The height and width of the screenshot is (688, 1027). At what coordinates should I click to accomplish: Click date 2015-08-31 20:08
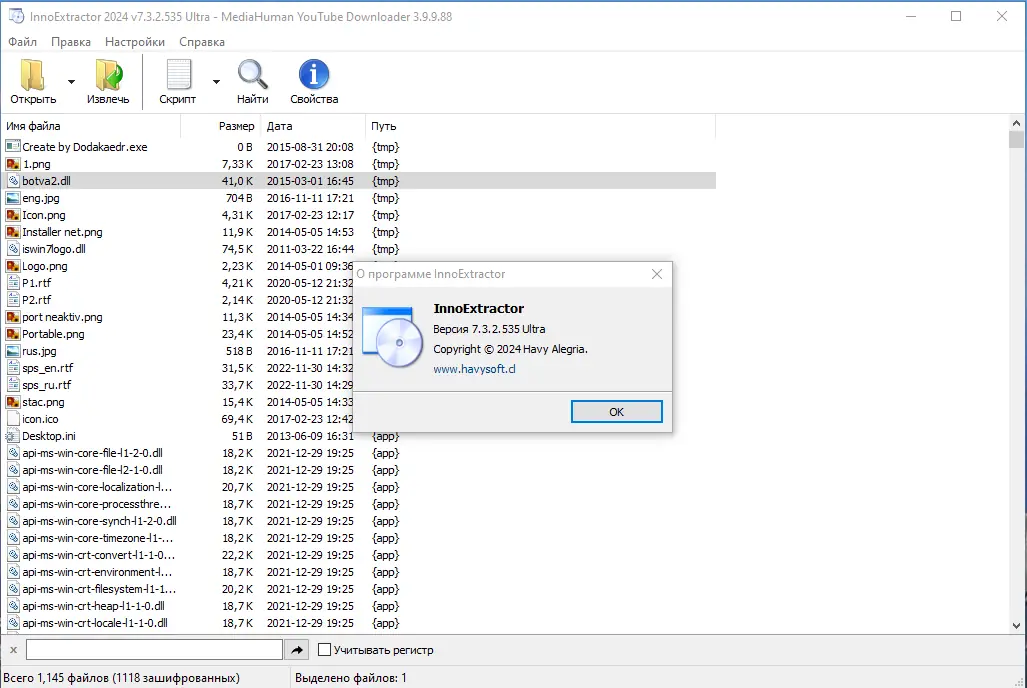310,147
